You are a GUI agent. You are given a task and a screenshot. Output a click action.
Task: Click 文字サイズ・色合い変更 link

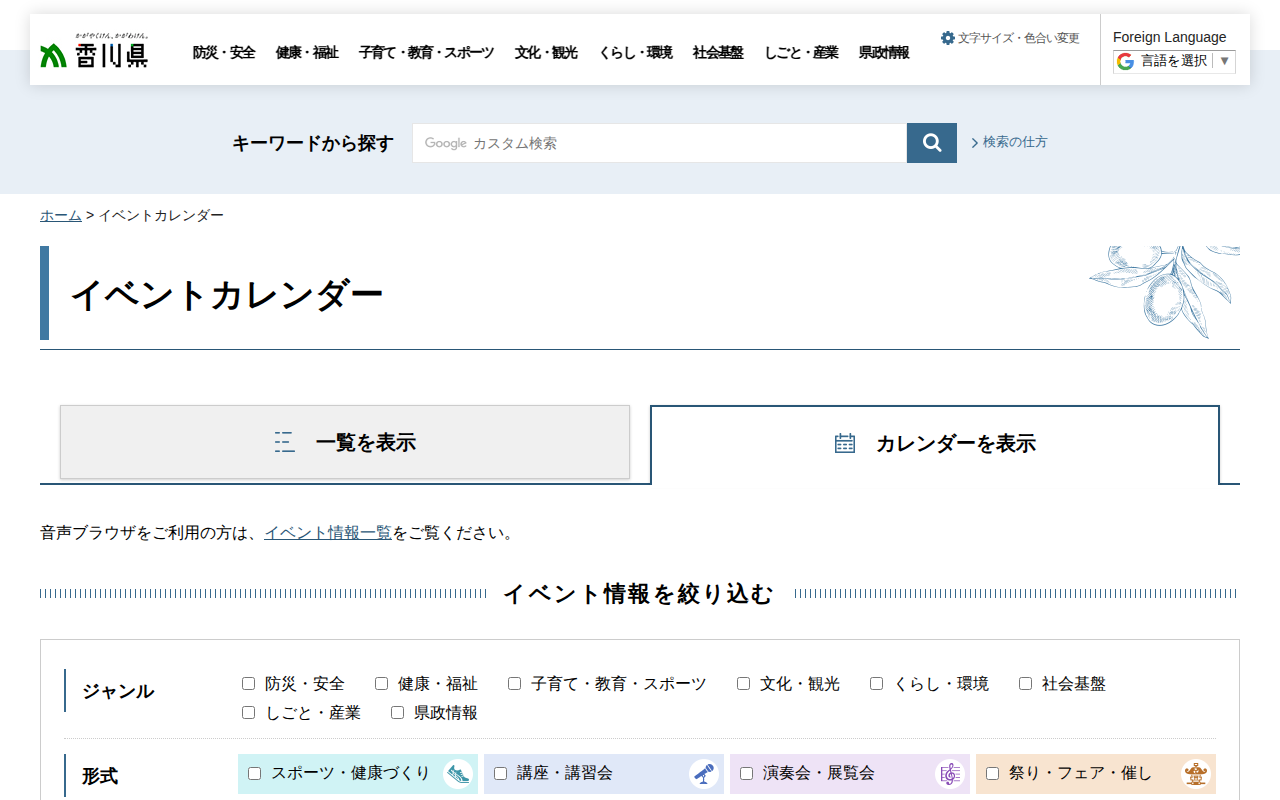point(1018,38)
